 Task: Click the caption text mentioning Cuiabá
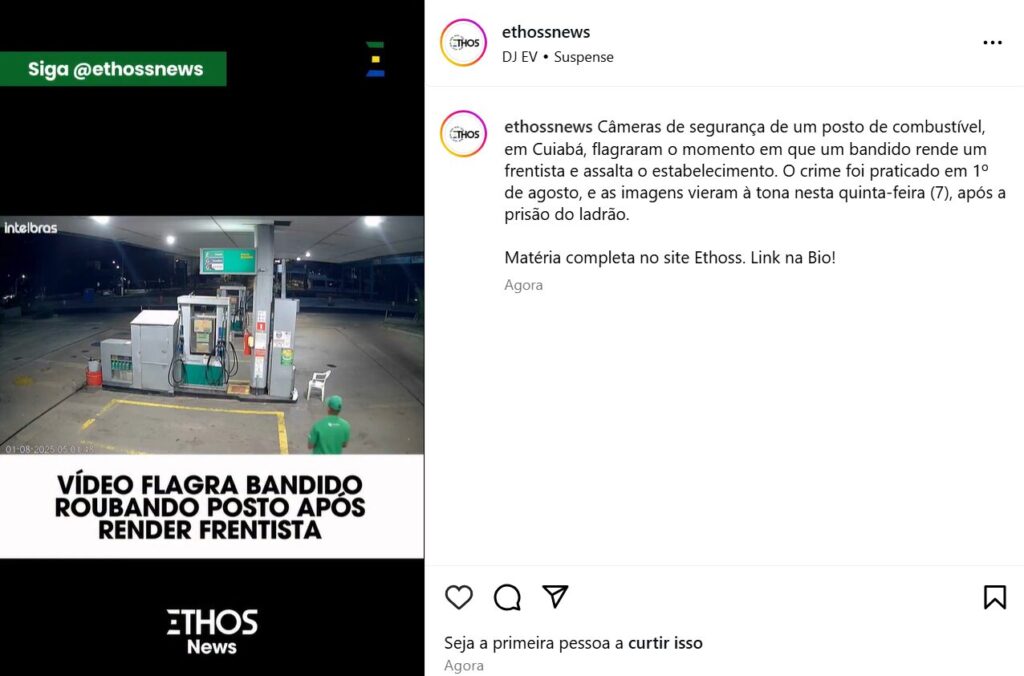(x=754, y=170)
